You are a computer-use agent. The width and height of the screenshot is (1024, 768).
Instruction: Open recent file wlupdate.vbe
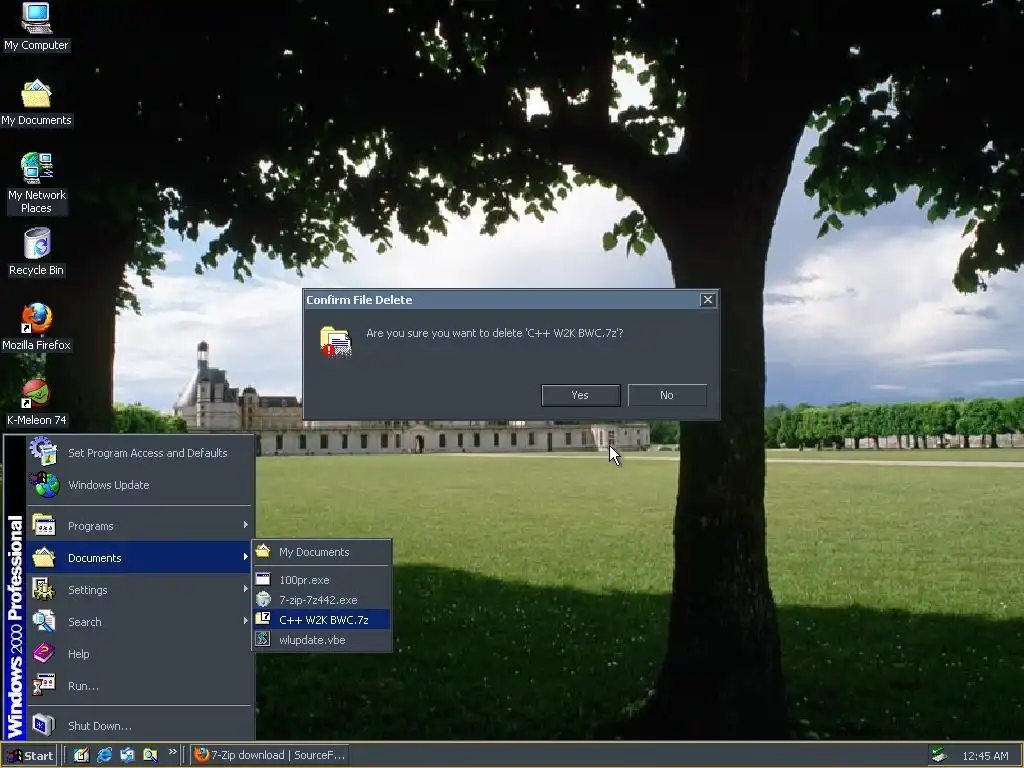[x=322, y=640]
